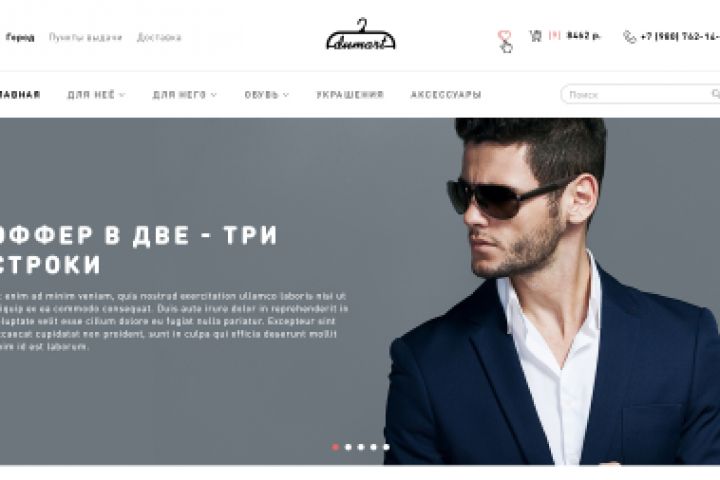Expand the ДЛЯ НЕЁ dropdown menu
Screen dimensions: 720x480
[96, 95]
